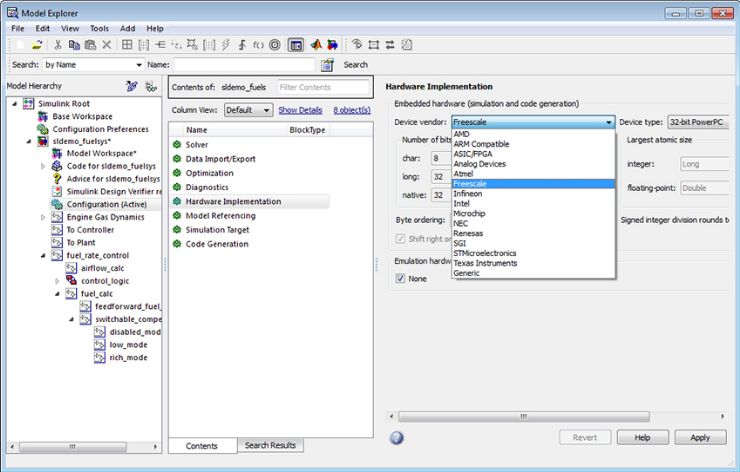
Task: Click the first icon in Model Hierarchy header
Action: coord(132,86)
